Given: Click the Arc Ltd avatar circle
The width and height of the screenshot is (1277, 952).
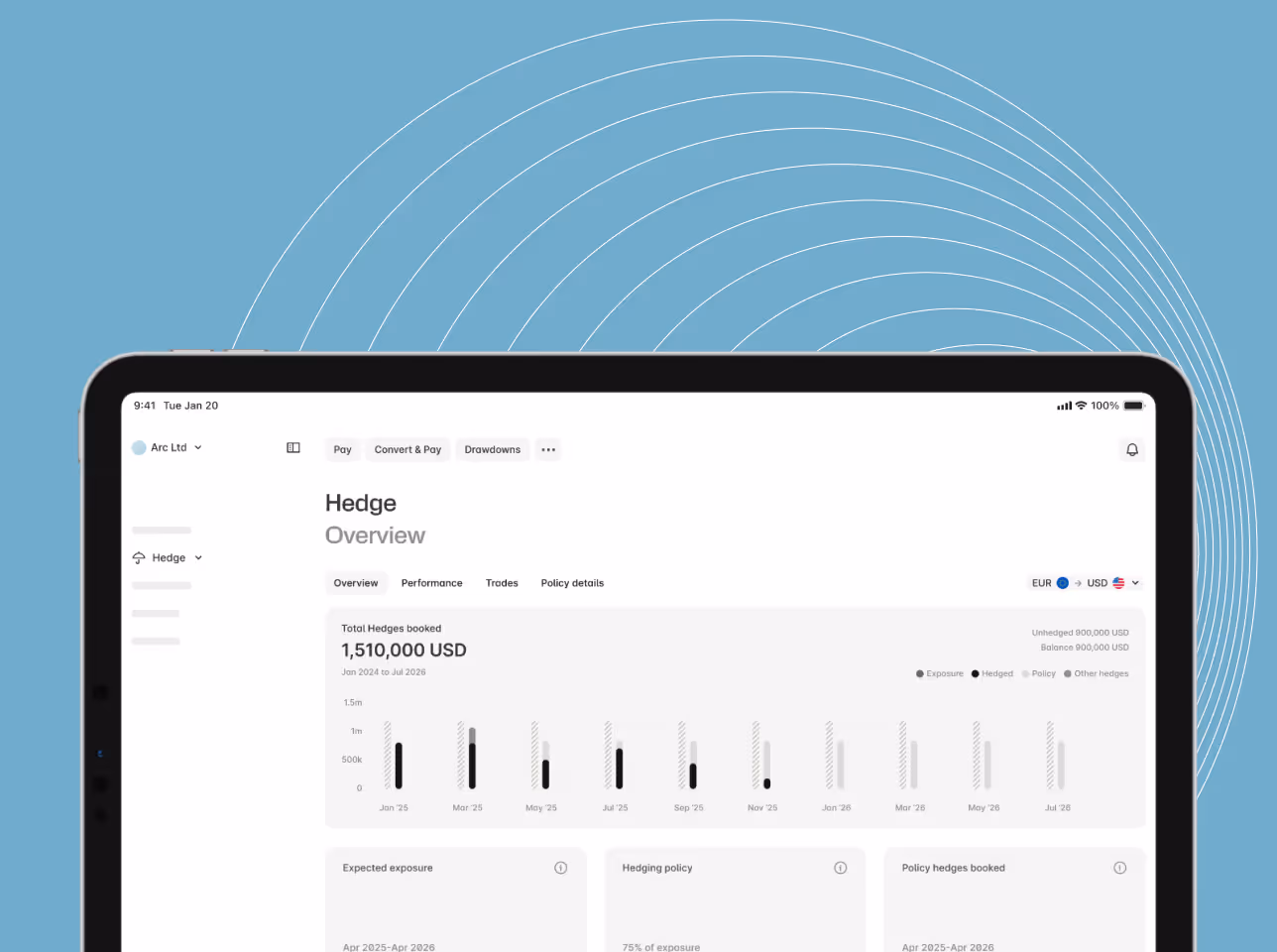Looking at the screenshot, I should click(139, 448).
